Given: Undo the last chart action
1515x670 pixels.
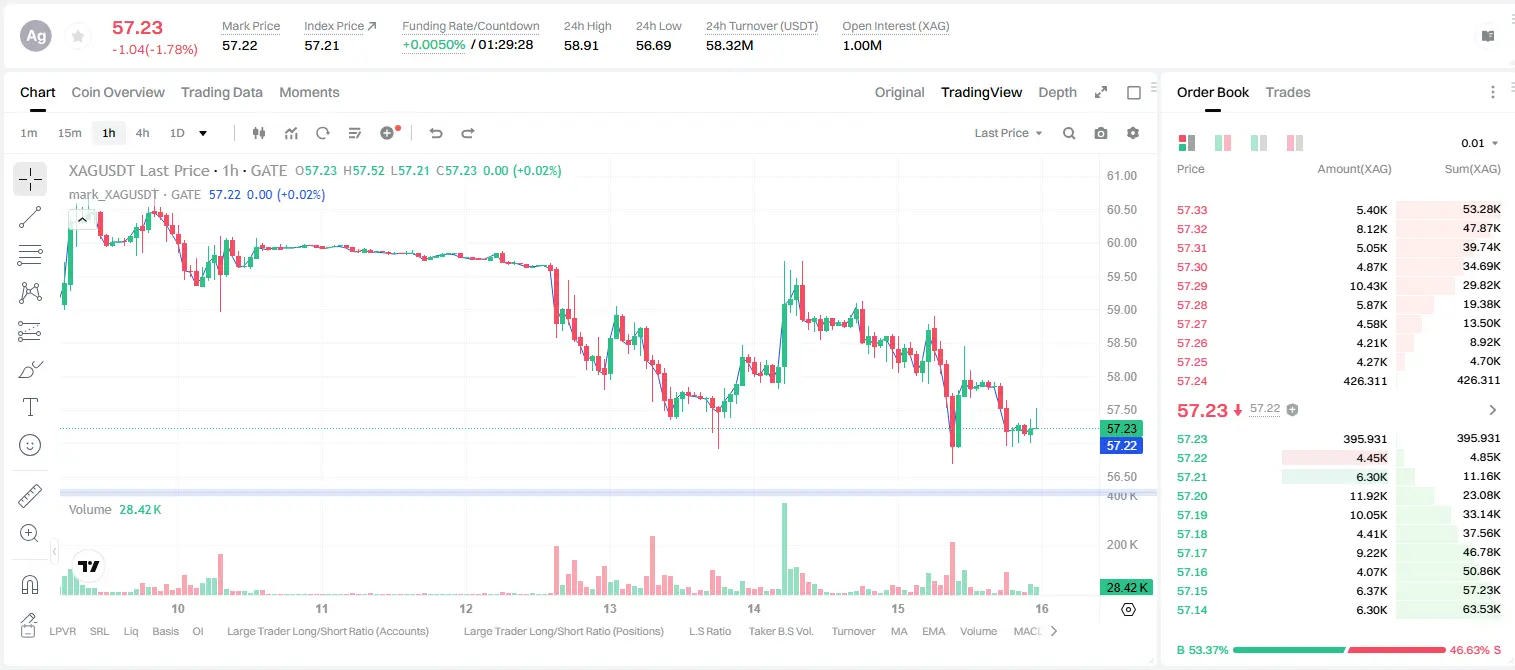Looking at the screenshot, I should pyautogui.click(x=436, y=133).
